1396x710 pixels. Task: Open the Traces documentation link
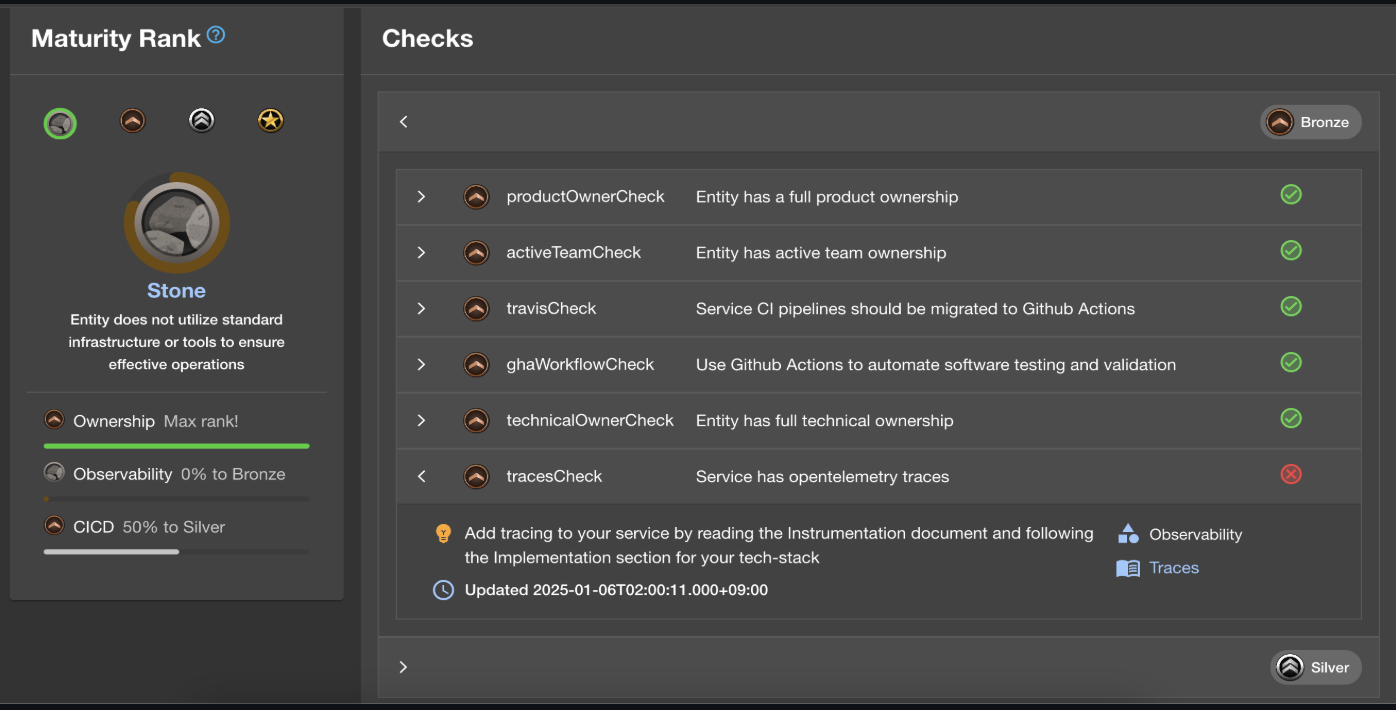[x=1174, y=568]
